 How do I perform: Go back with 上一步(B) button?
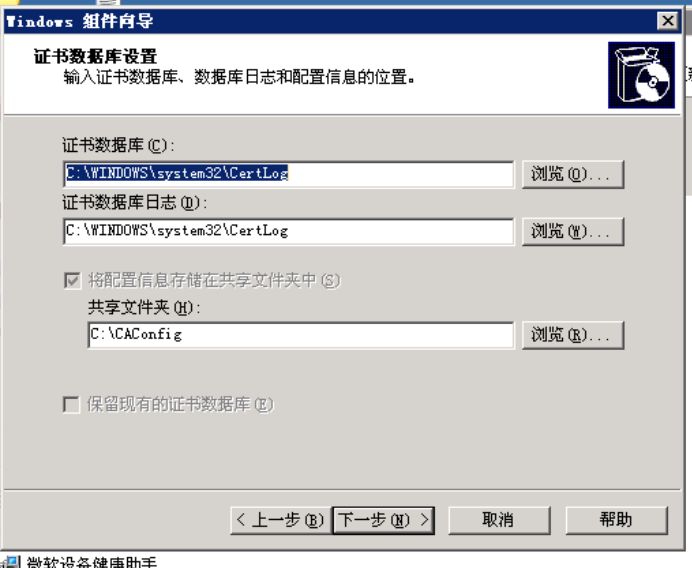[281, 520]
